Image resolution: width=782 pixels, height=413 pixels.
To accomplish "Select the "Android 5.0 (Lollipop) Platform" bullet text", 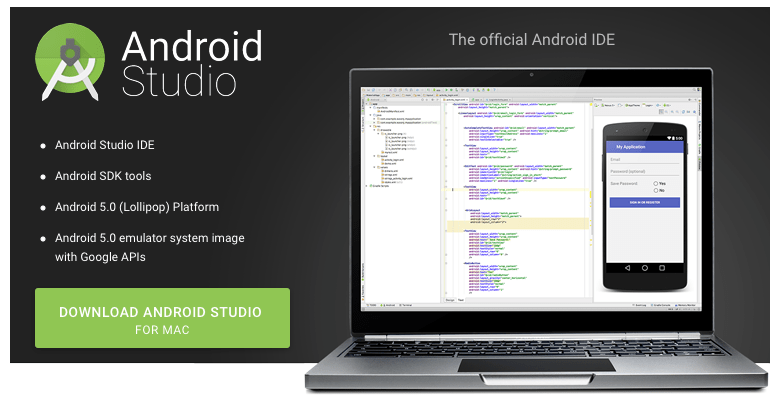I will [137, 207].
